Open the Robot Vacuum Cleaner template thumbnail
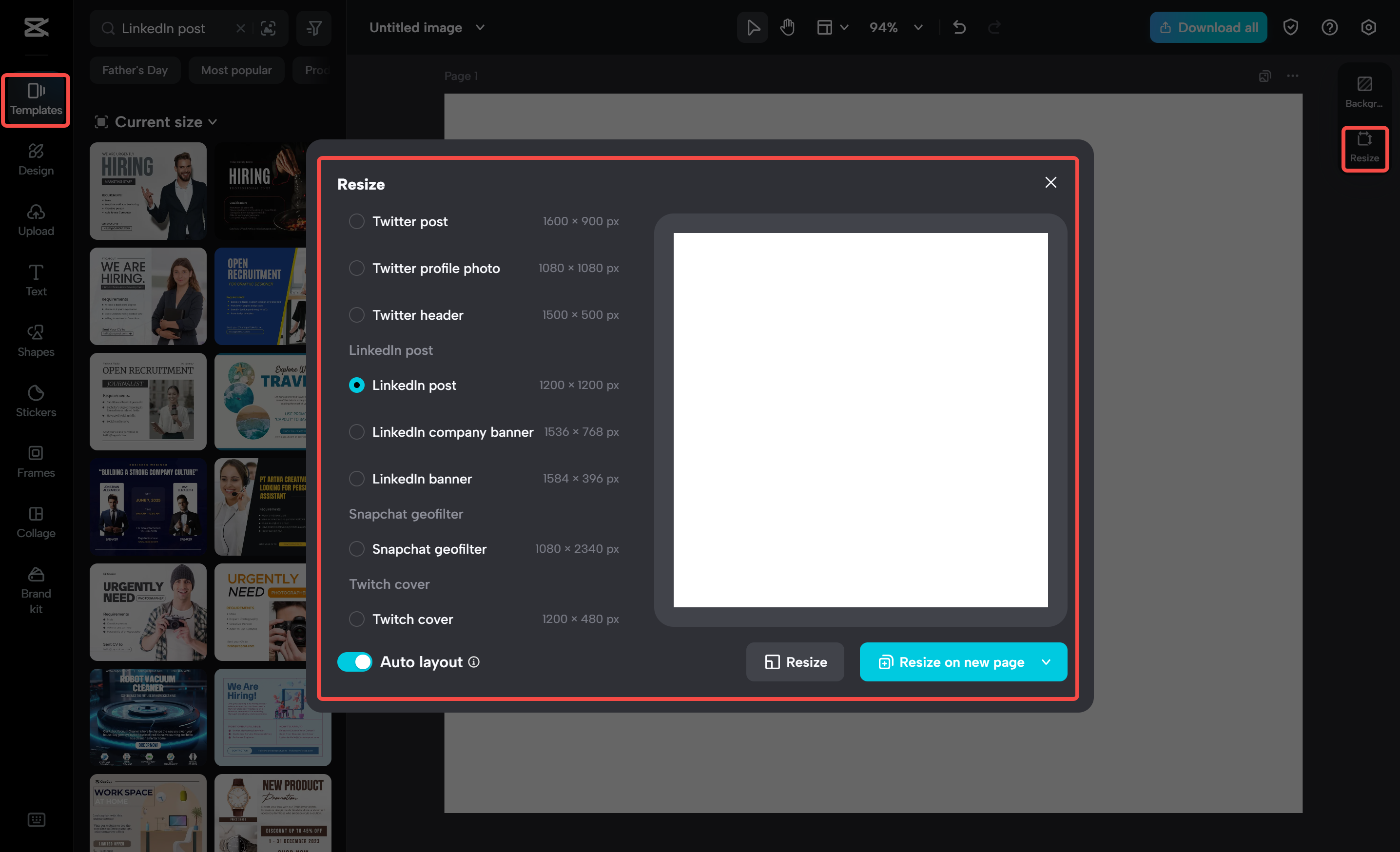The width and height of the screenshot is (1400, 852). tap(148, 717)
